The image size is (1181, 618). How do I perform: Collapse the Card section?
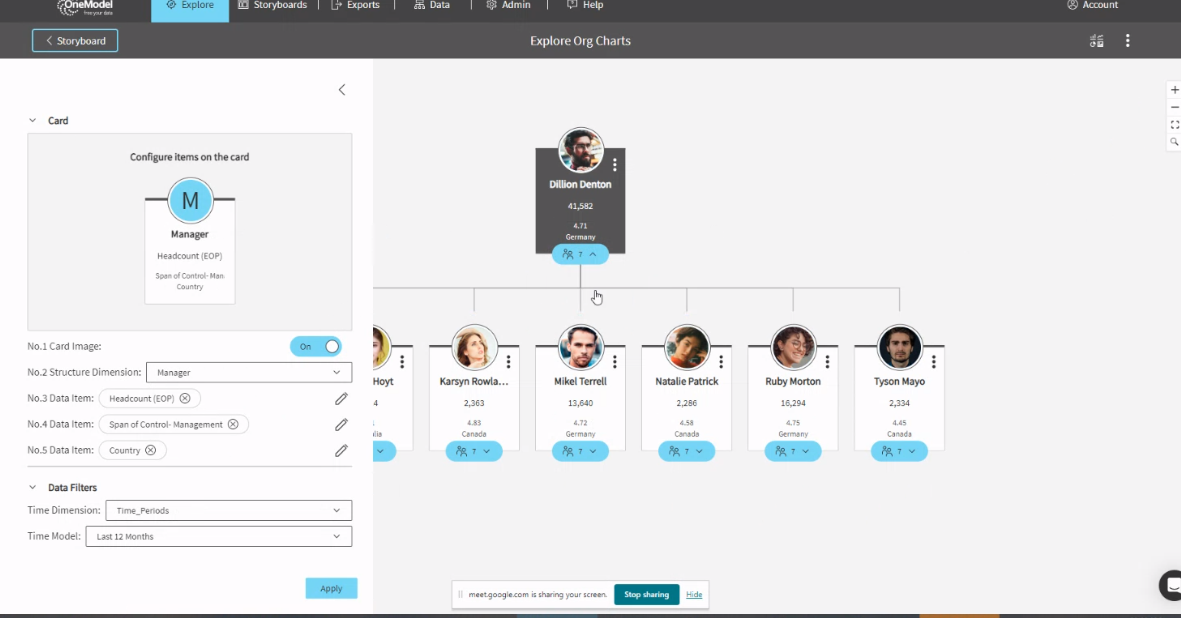[32, 120]
